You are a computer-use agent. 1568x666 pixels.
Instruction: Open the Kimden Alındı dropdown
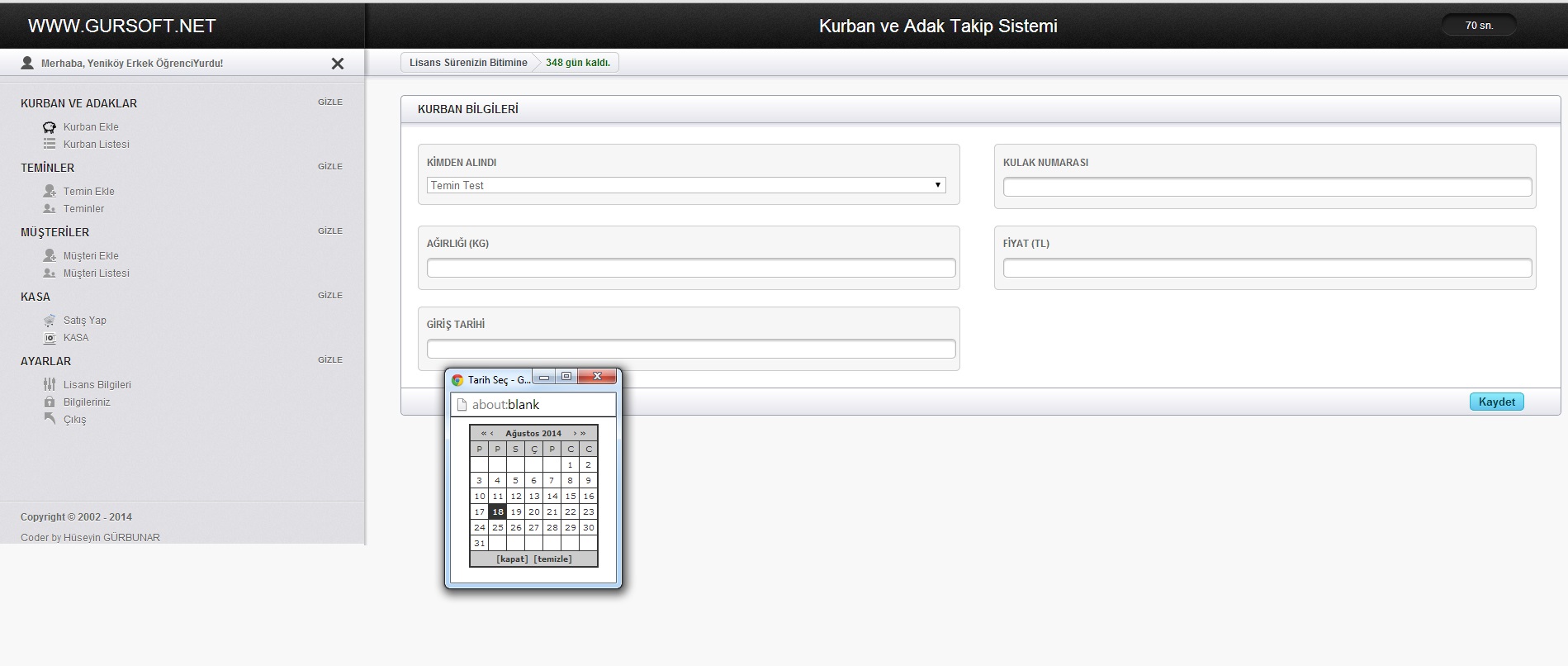685,185
